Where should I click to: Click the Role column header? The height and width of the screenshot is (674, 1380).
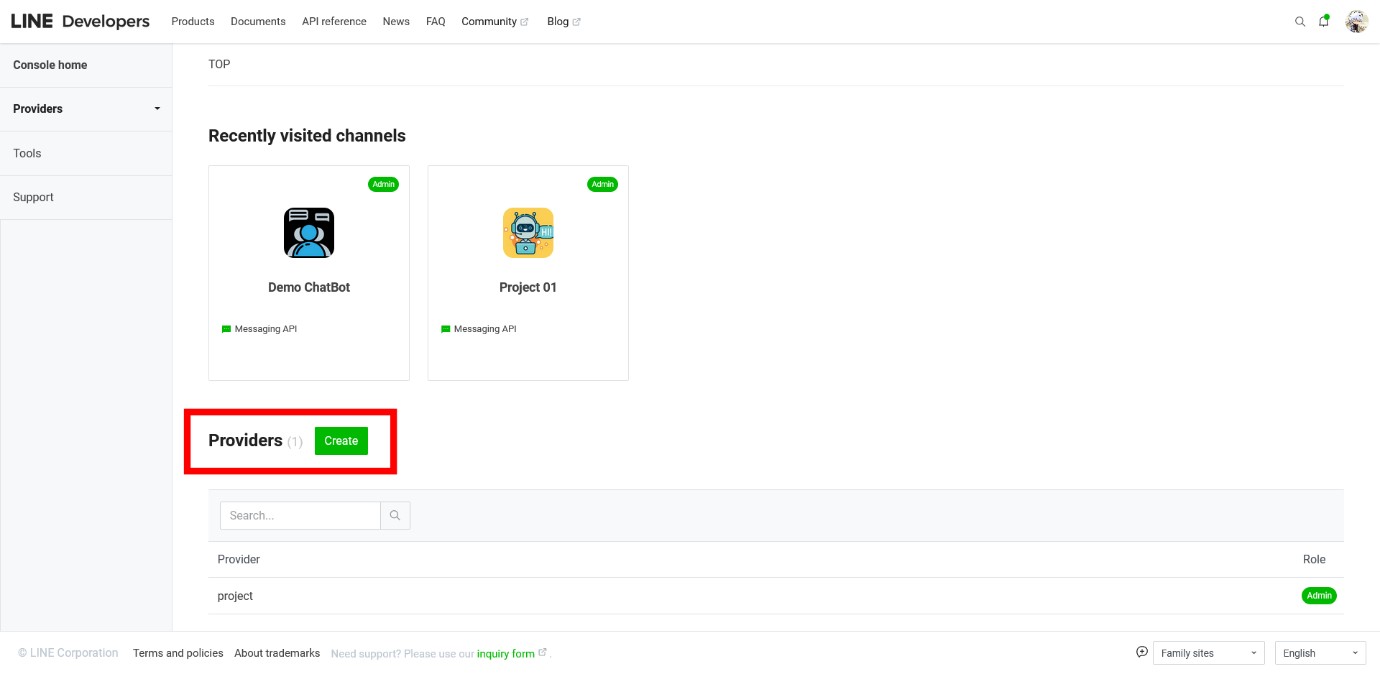[1314, 559]
